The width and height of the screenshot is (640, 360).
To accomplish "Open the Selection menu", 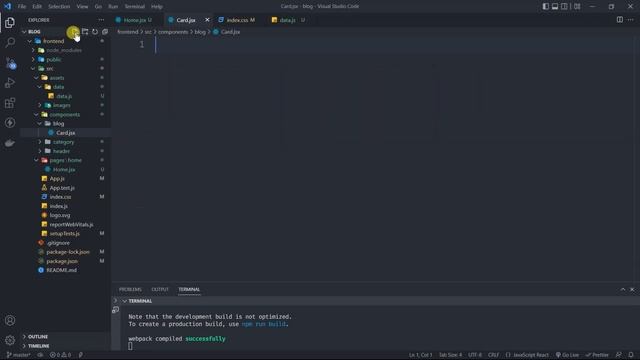I will click(59, 7).
